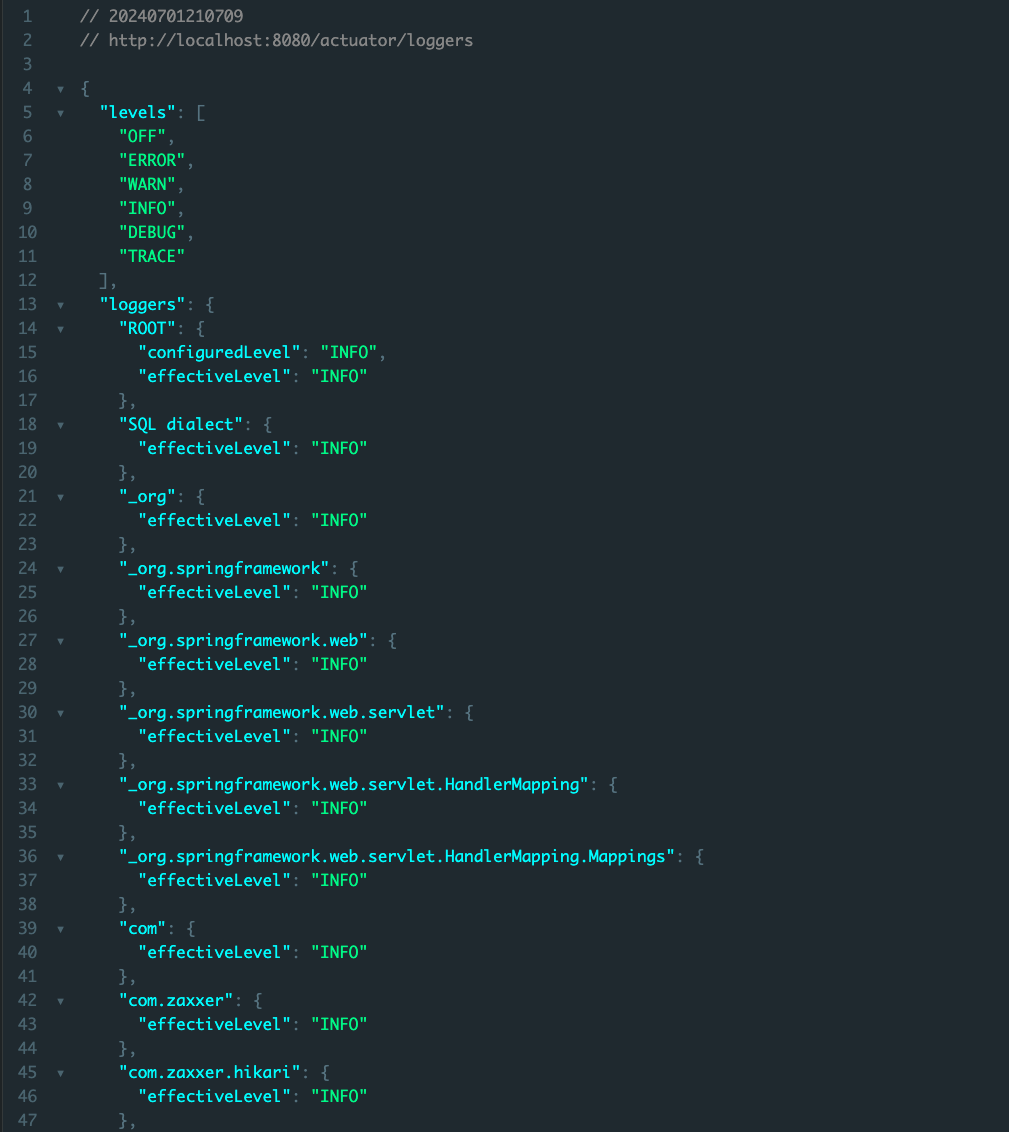Collapse the "levels" array
This screenshot has height=1132, width=1009.
tap(61, 113)
